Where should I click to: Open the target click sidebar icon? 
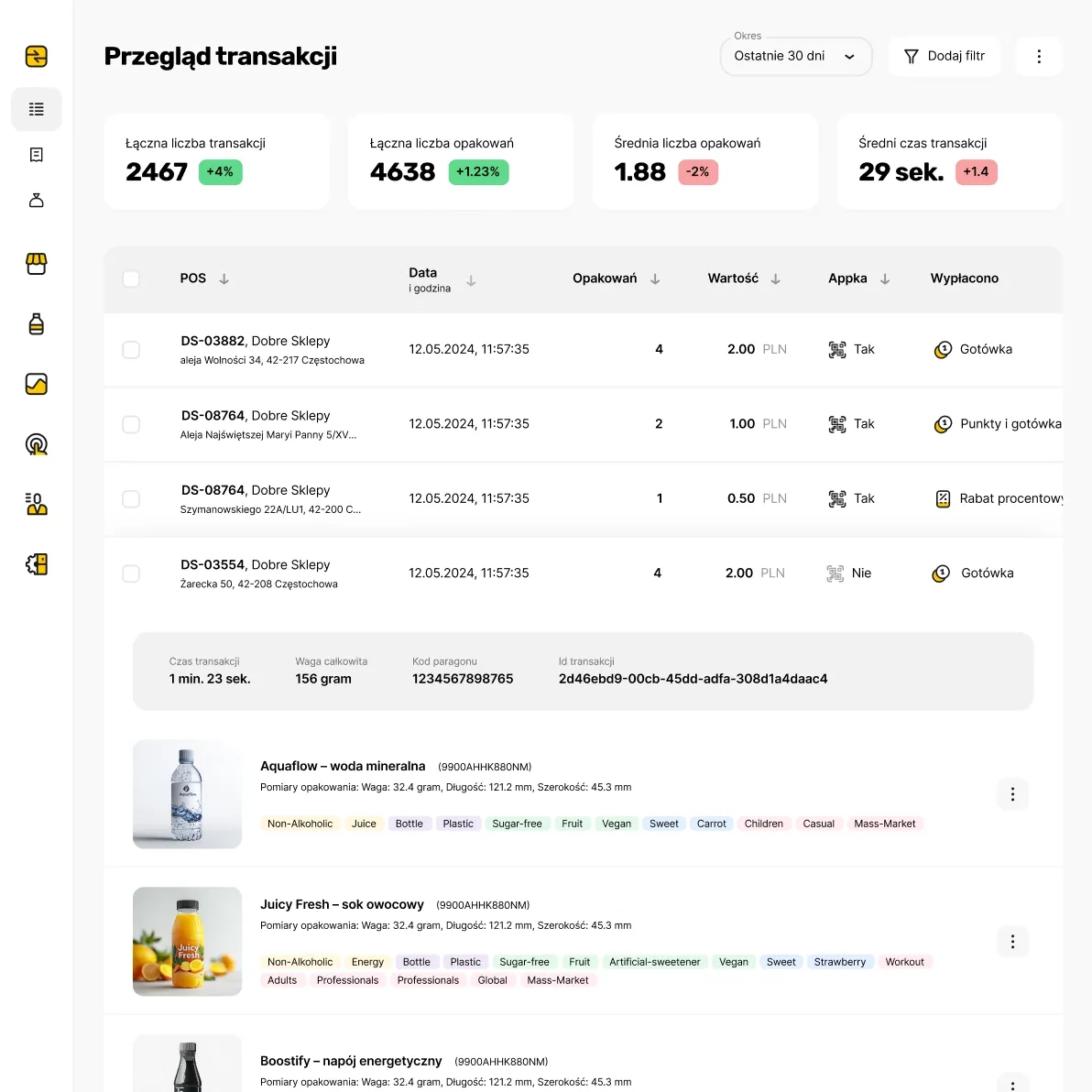(37, 444)
